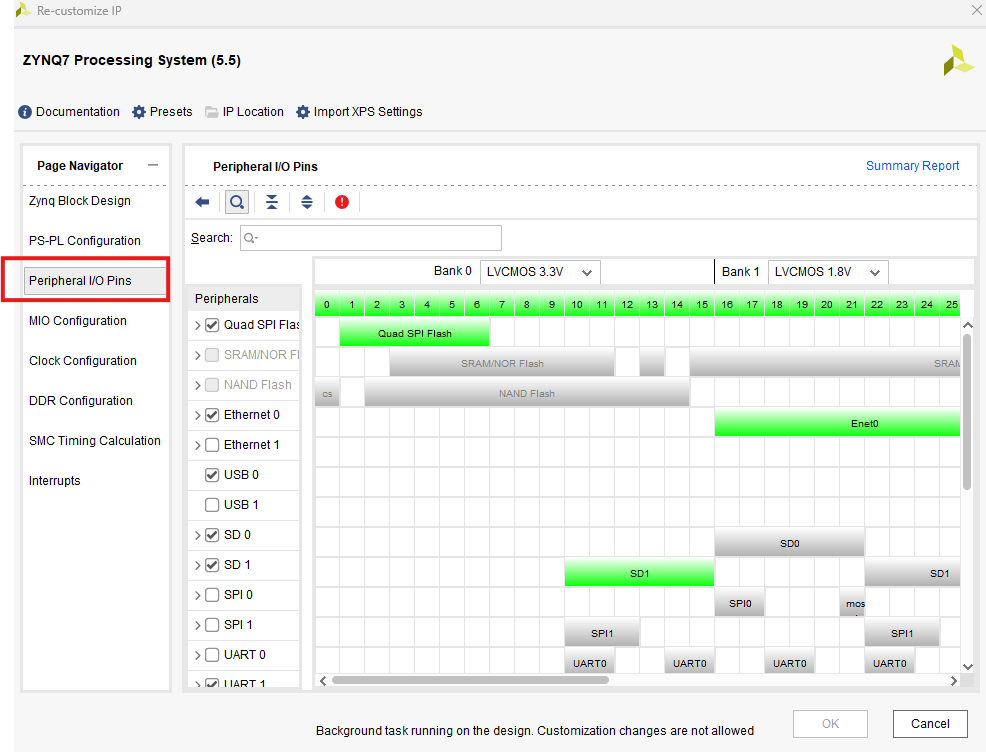Select the green Enet0 pin block
Viewport: 986px width, 752px height.
[838, 423]
